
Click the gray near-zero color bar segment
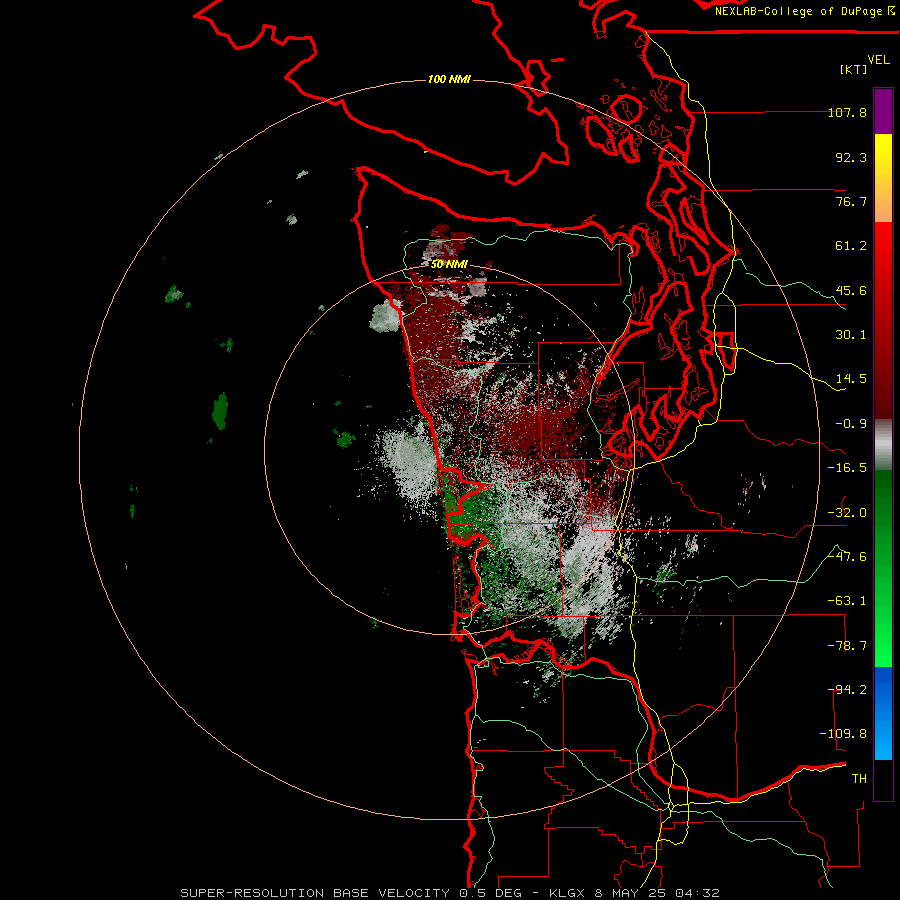click(x=883, y=445)
